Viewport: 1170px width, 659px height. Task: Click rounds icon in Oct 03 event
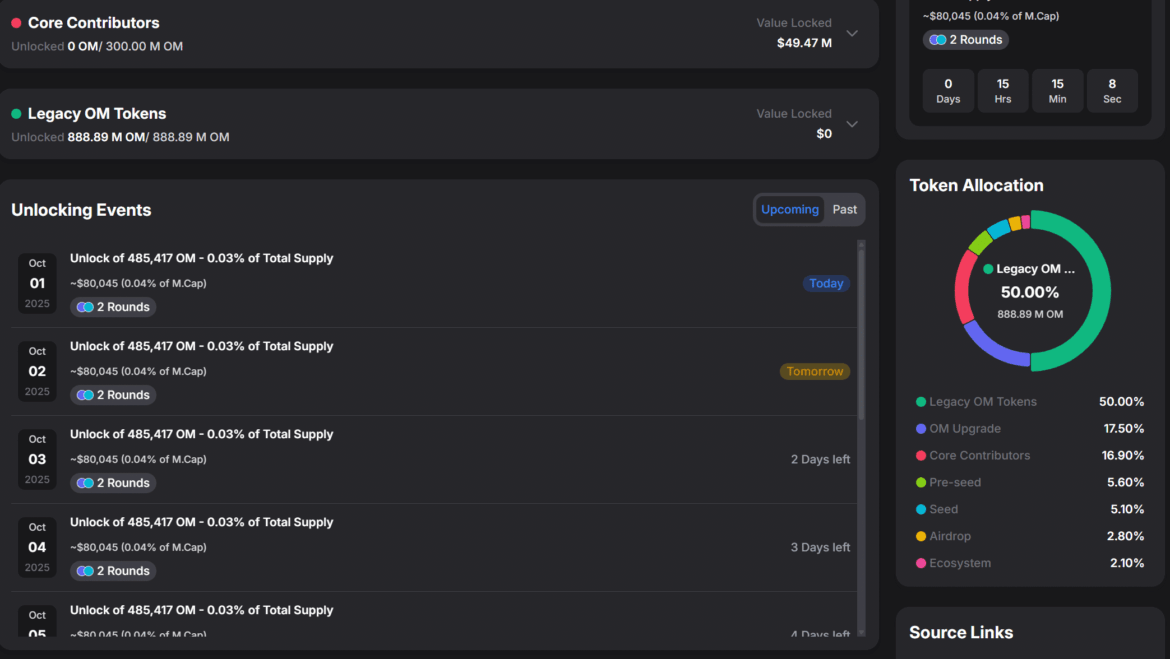tap(85, 483)
